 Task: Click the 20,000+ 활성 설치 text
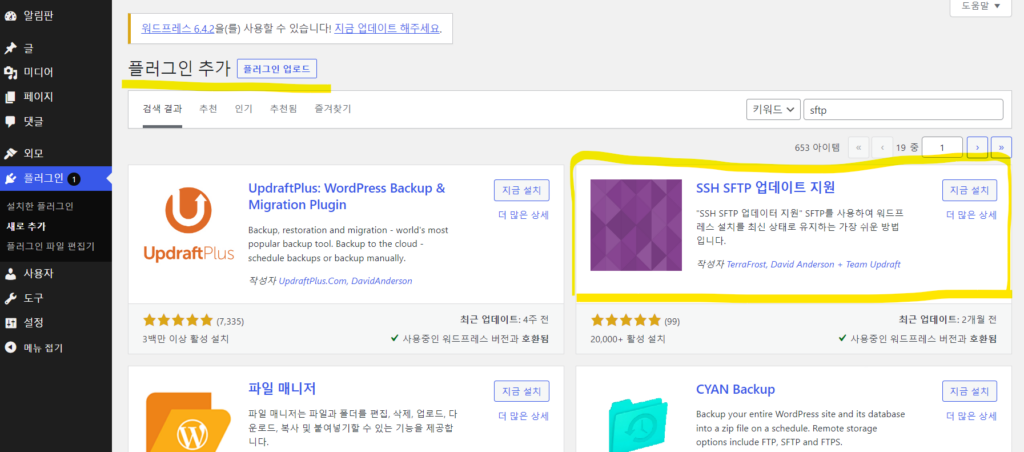(x=628, y=339)
